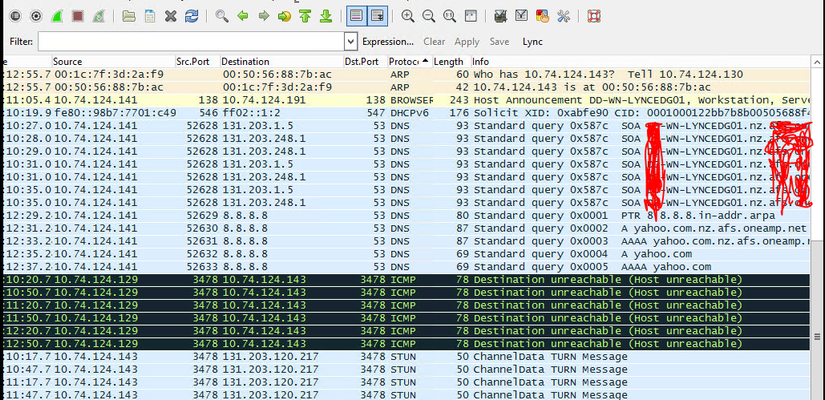Toggle auto scroll in live capture
Viewport: 825px width, 400px height.
point(377,16)
